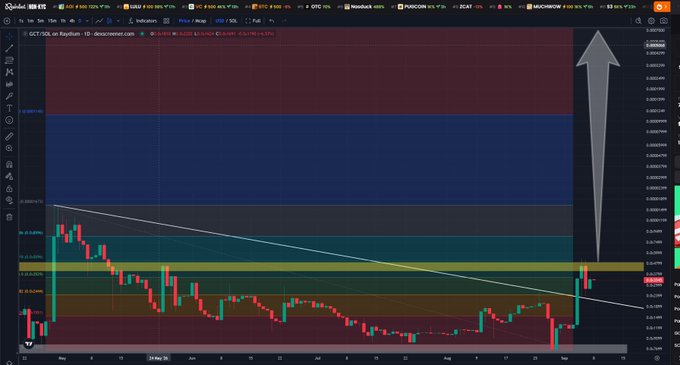680x365 pixels.
Task: Toggle stay in drawing mode
Action: pyautogui.click(x=9, y=176)
